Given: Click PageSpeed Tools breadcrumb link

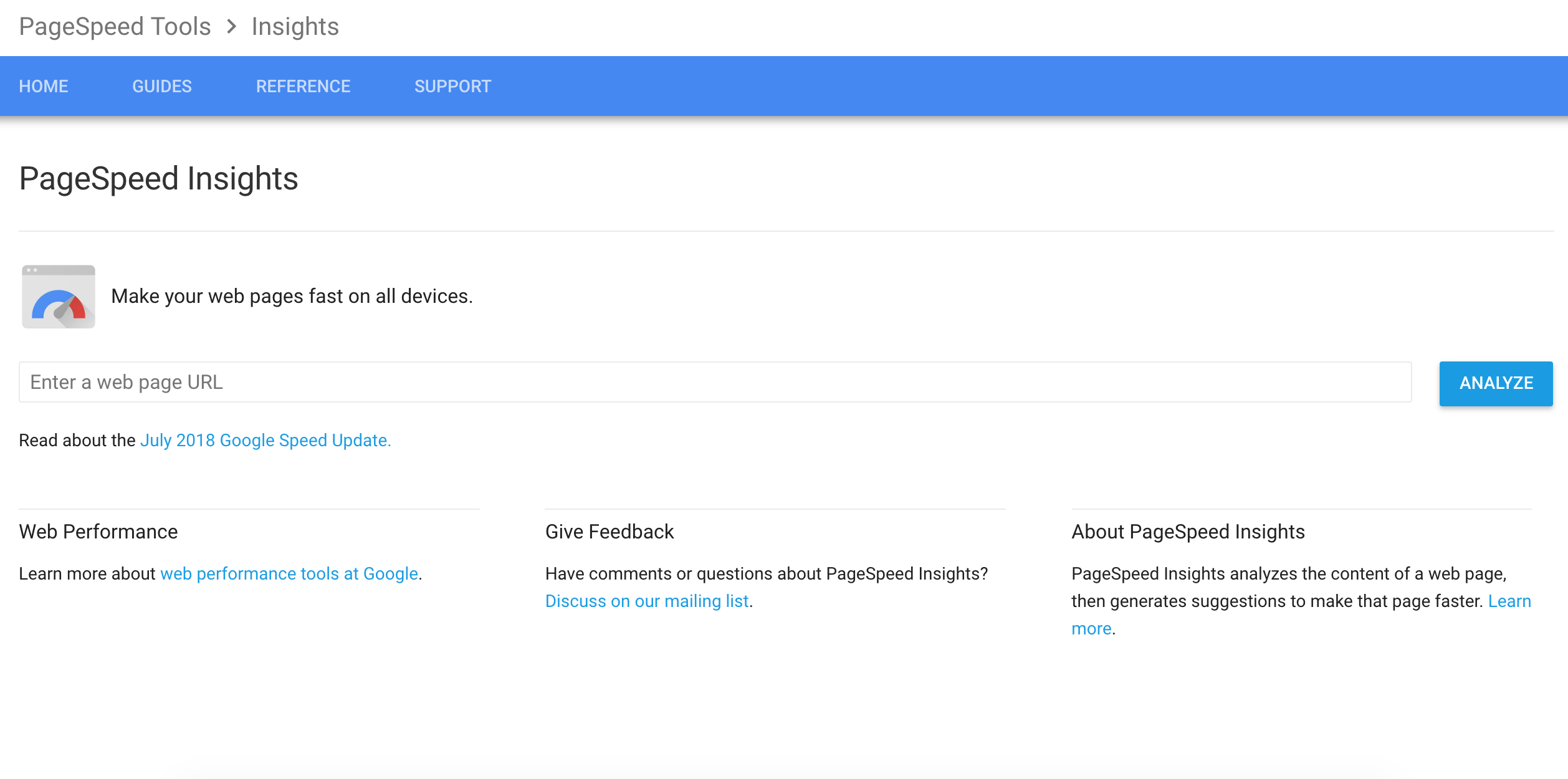Looking at the screenshot, I should [x=115, y=27].
